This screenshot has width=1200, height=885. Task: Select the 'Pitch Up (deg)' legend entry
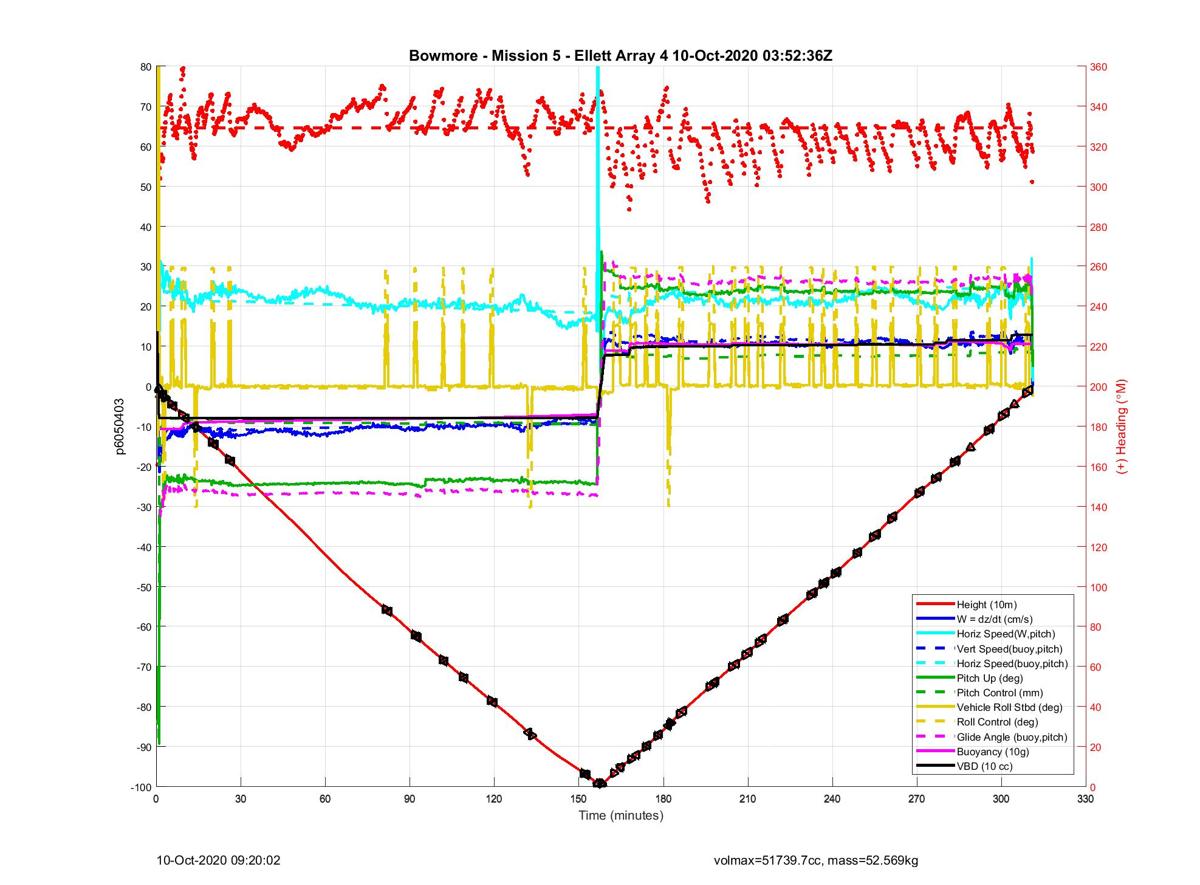click(x=990, y=678)
